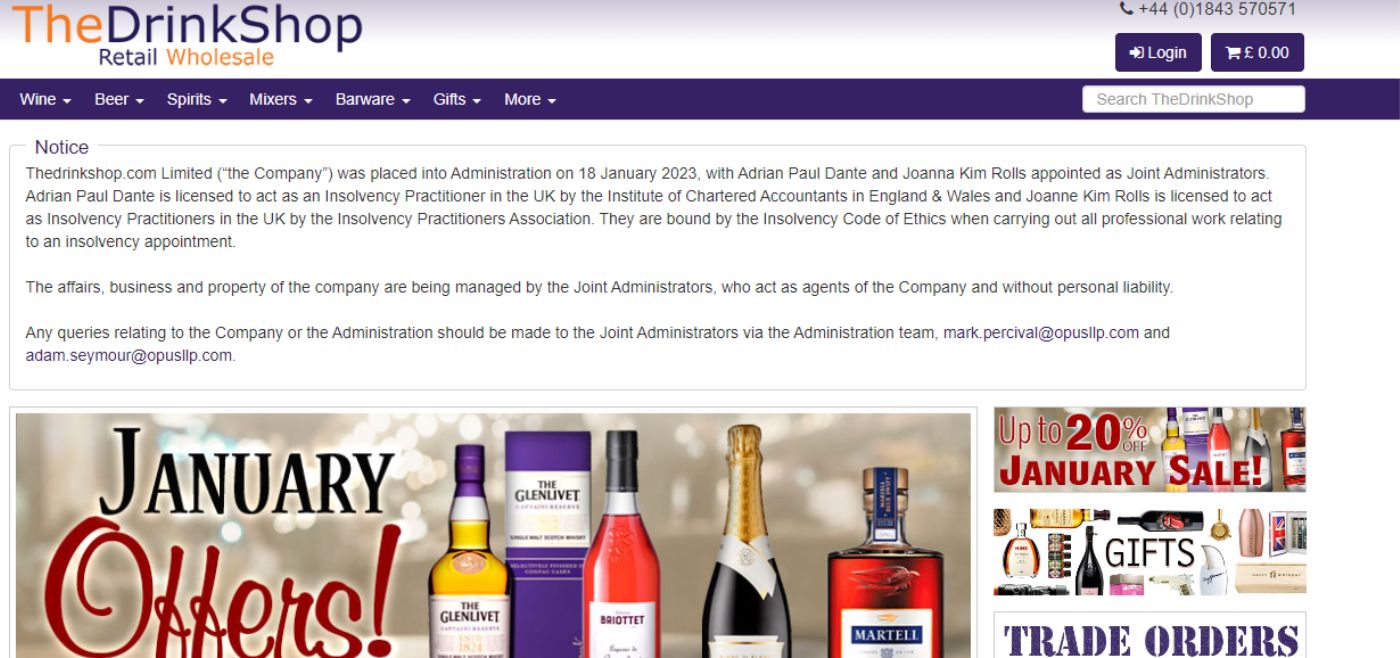Open the January Sale 20% off banner
1400x658 pixels.
point(1150,449)
